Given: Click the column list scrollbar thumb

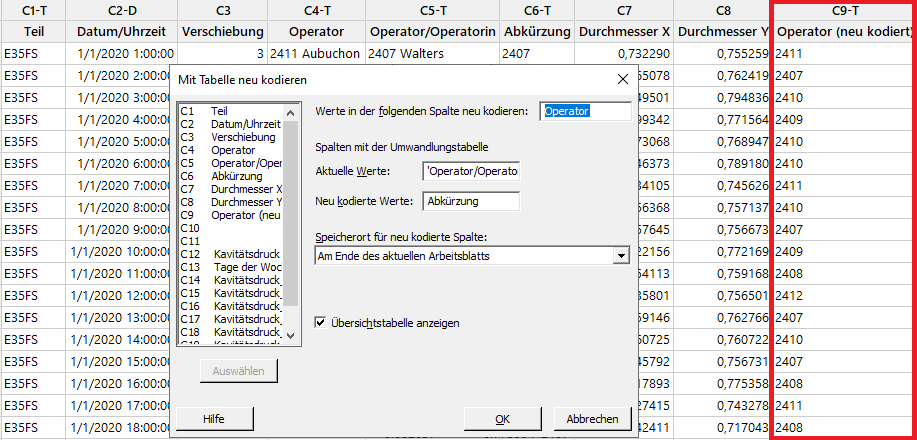Looking at the screenshot, I should click(291, 214).
